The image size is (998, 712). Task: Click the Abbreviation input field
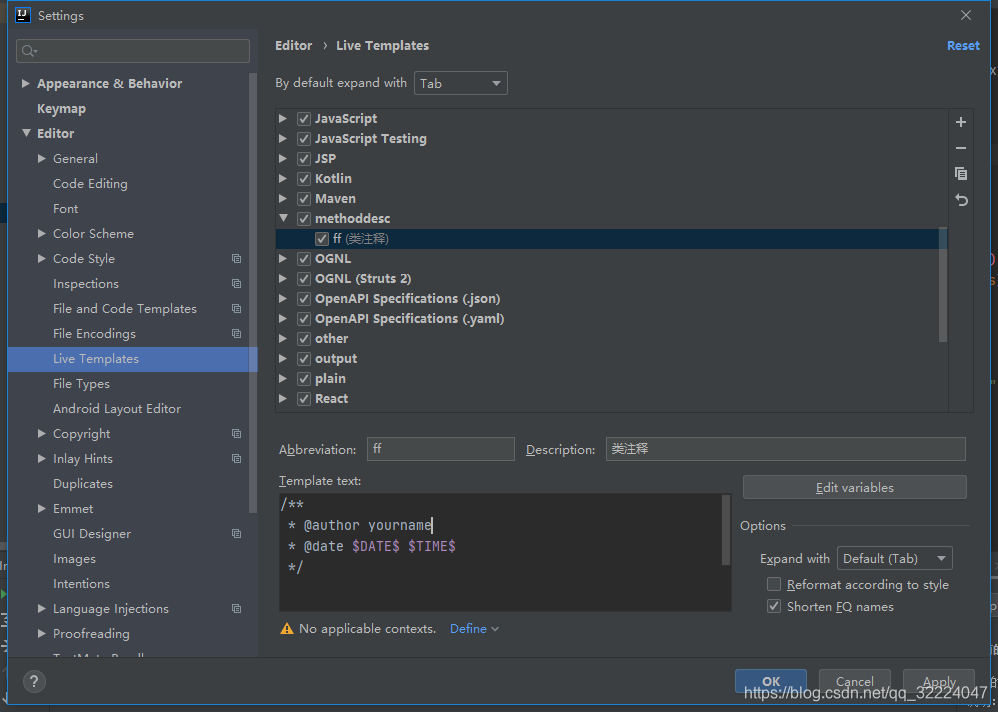pyautogui.click(x=440, y=449)
